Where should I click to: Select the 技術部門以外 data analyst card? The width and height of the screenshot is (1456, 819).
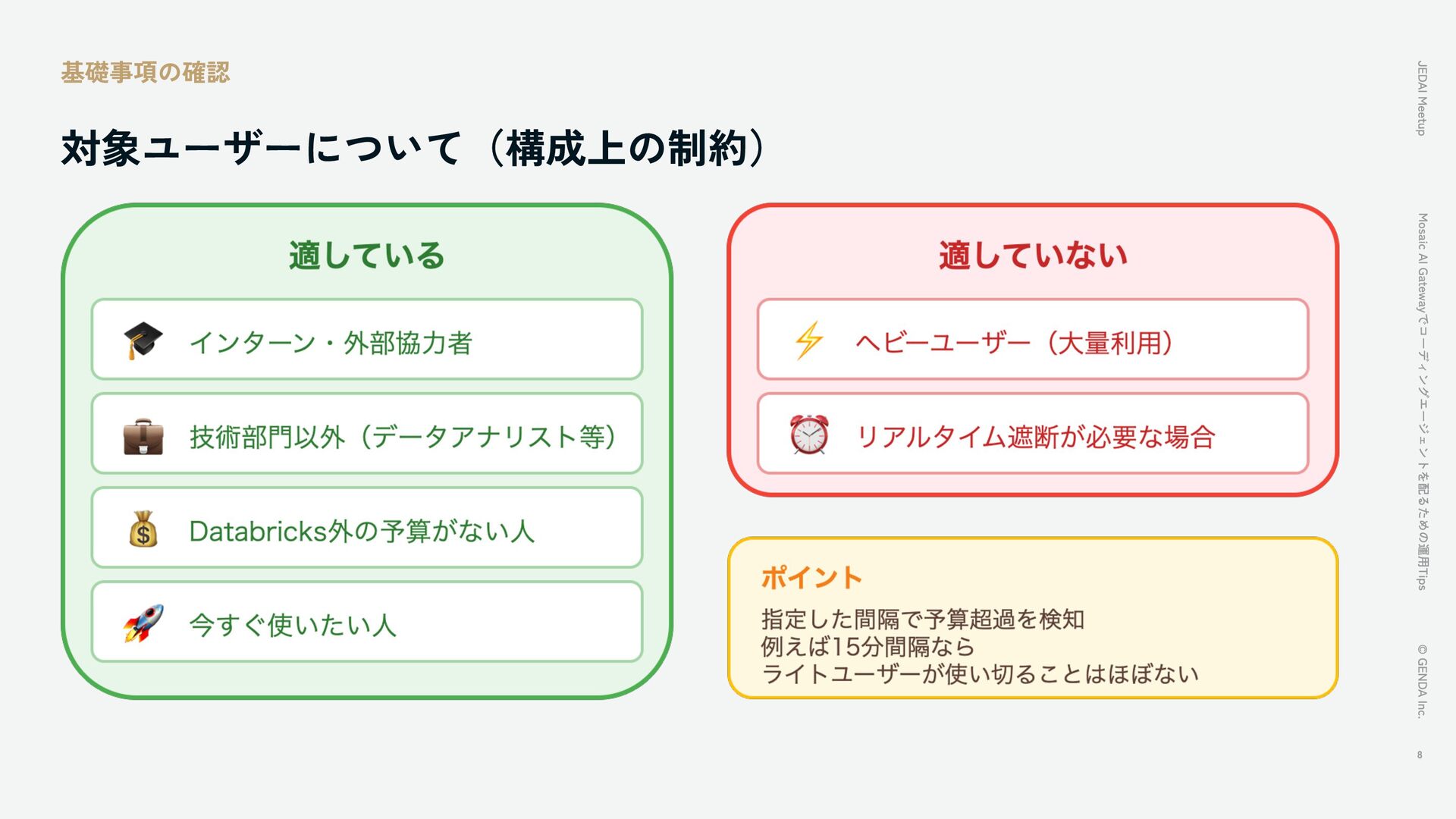[367, 434]
